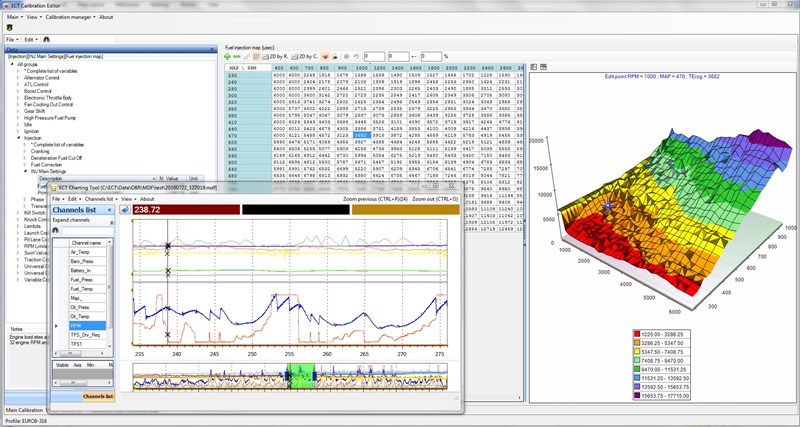Click the Channel name column header
The image size is (800, 427).
click(87, 243)
